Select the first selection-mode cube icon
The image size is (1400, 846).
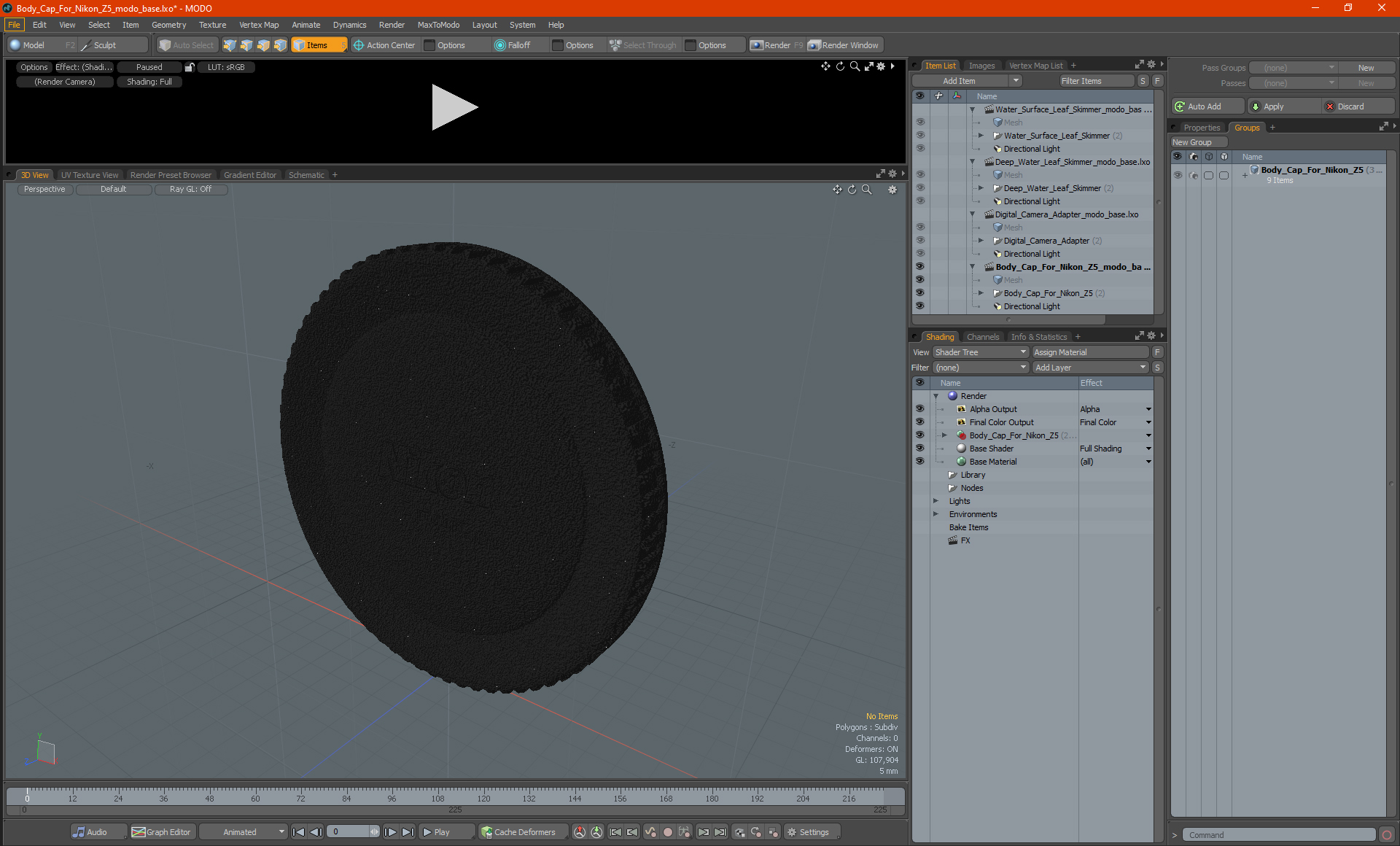pos(230,45)
